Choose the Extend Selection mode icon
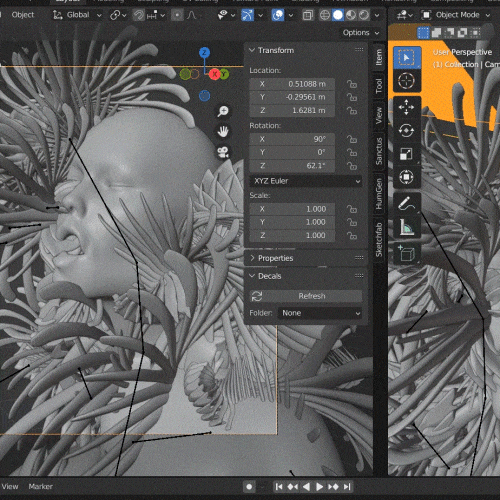This screenshot has height=500, width=500. click(x=436, y=33)
